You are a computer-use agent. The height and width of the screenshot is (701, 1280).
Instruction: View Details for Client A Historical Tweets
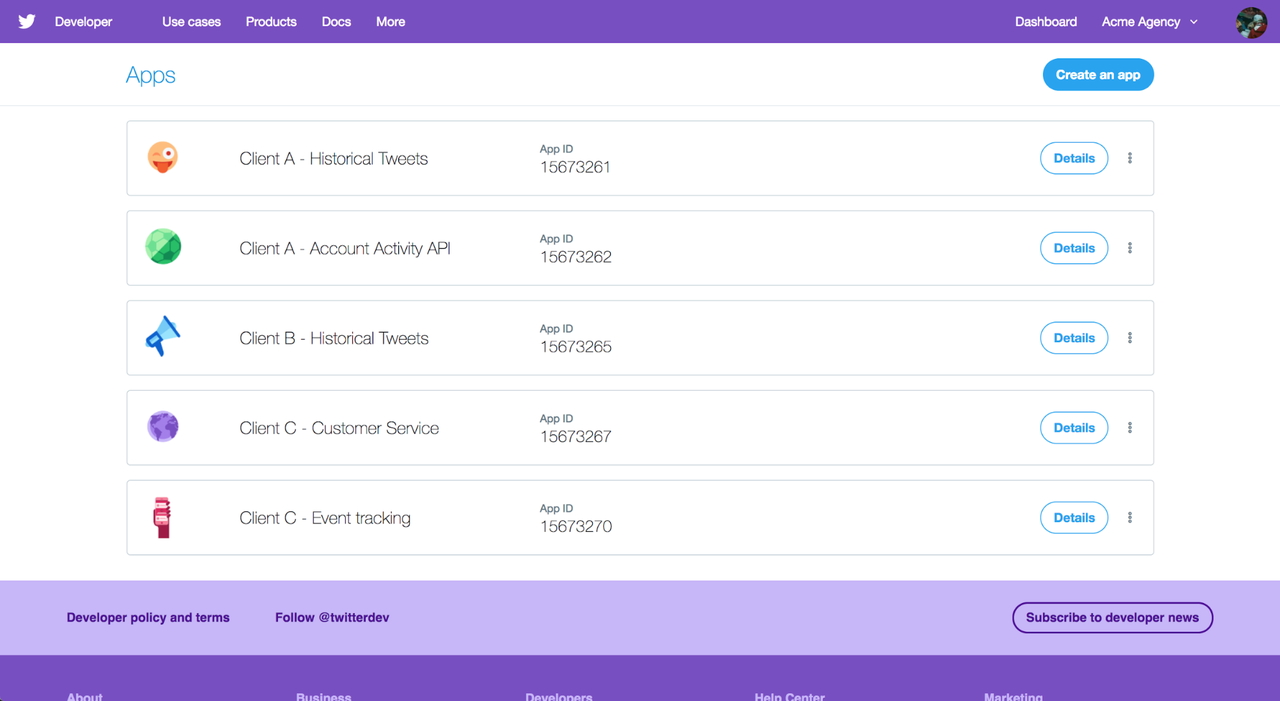(1074, 158)
